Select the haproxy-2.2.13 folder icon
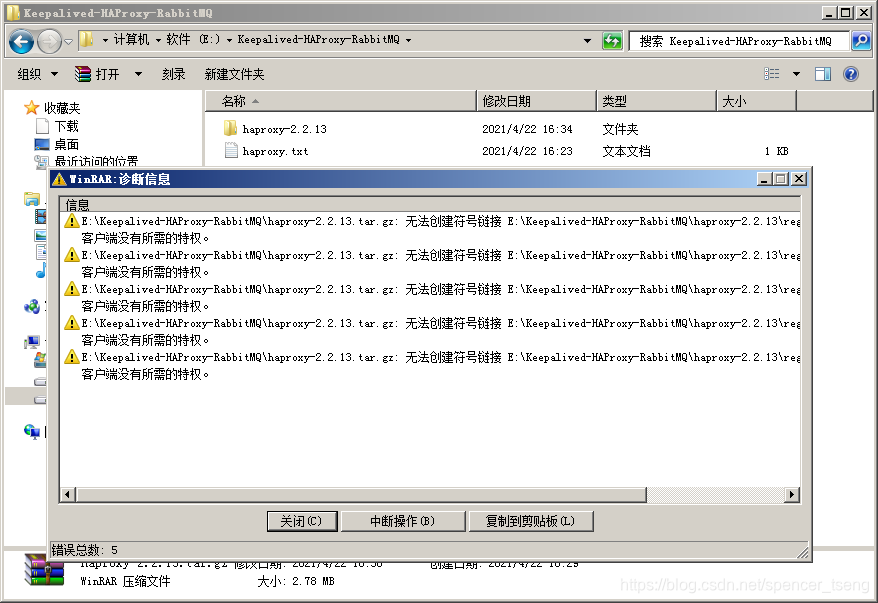Image resolution: width=878 pixels, height=603 pixels. 230,129
